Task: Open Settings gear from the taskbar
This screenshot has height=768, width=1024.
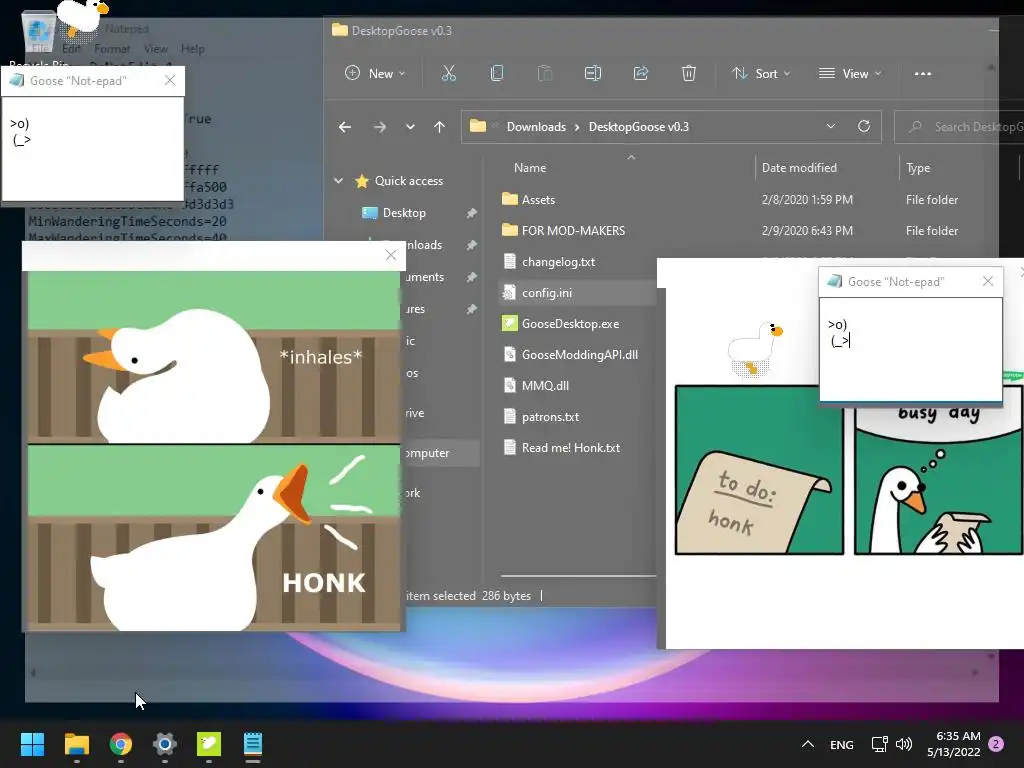Action: 165,744
